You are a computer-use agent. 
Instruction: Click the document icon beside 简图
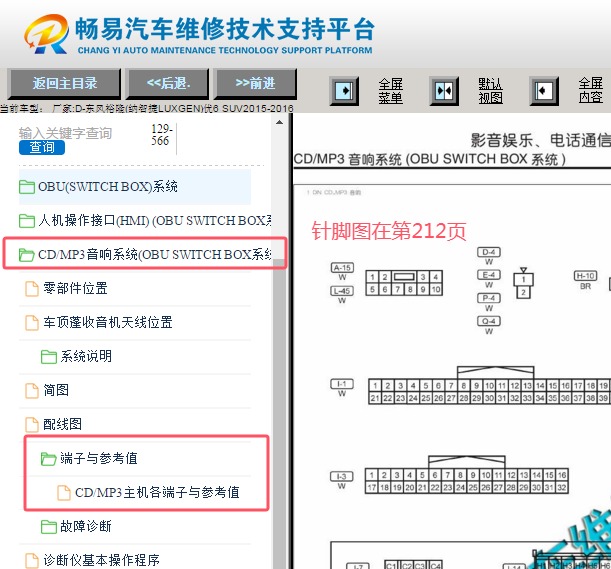click(x=32, y=391)
